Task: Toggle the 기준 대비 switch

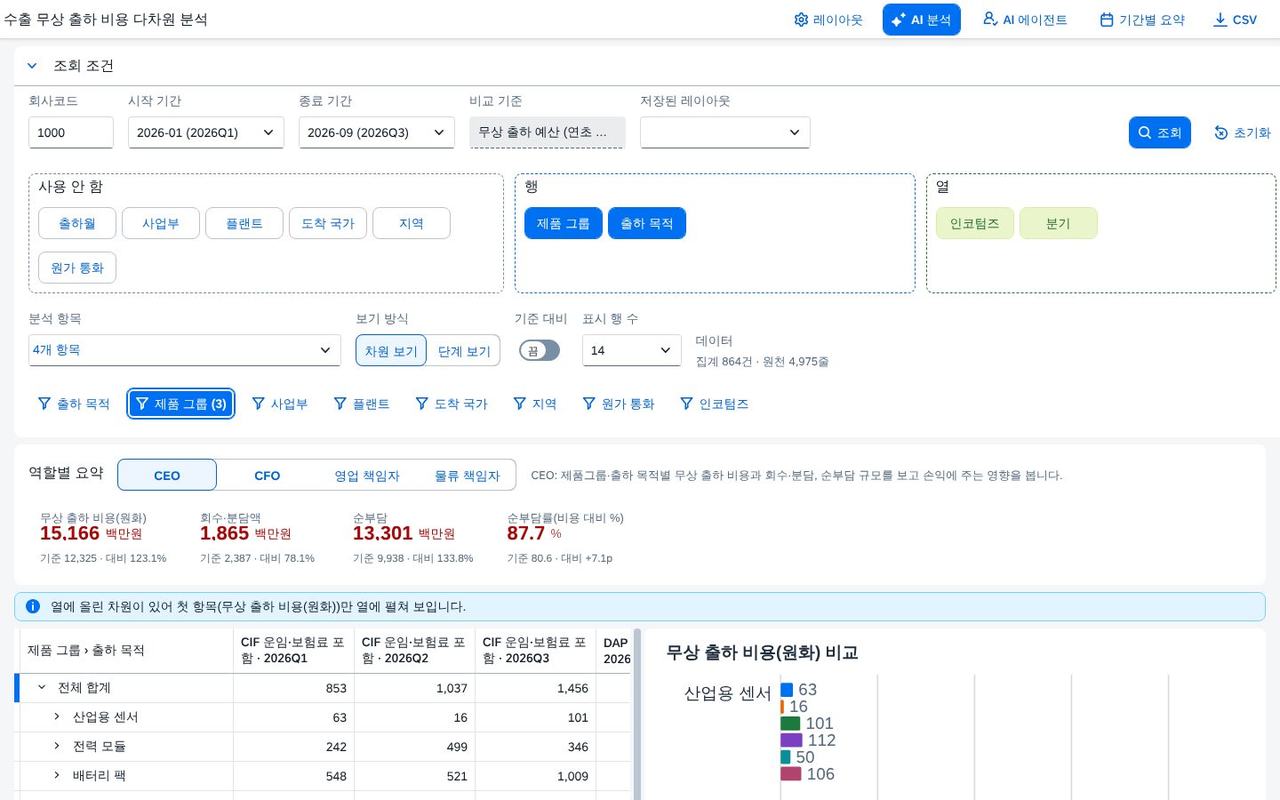Action: coord(539,351)
